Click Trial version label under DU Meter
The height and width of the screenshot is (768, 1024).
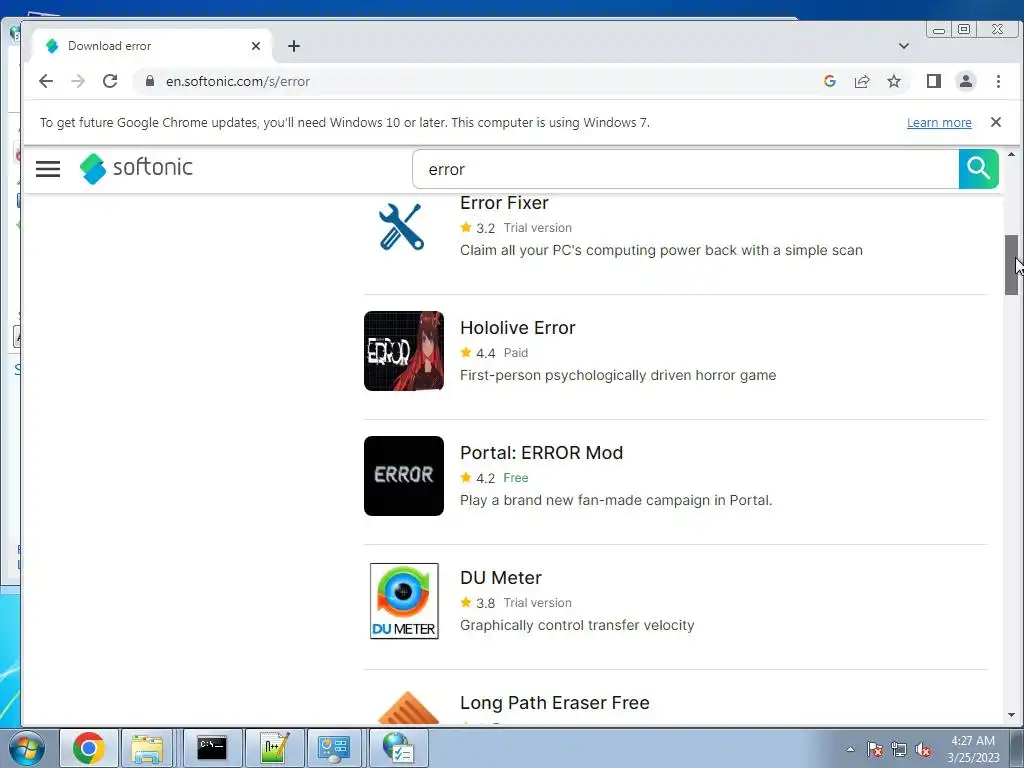(537, 602)
